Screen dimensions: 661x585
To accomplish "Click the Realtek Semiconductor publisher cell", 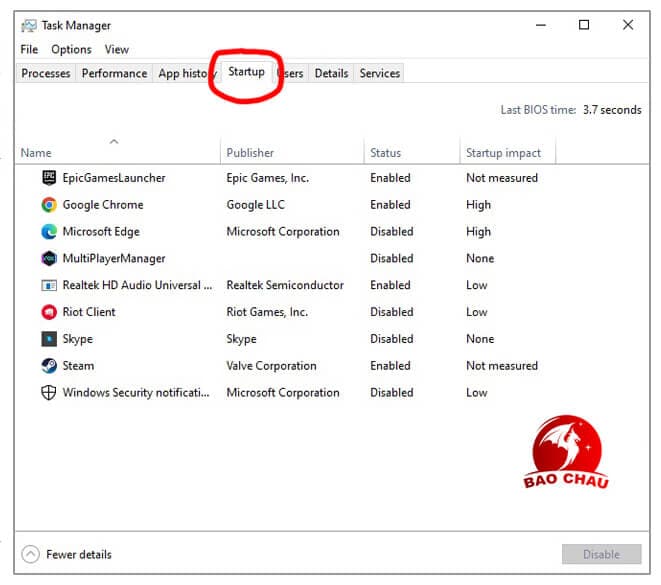I will coord(285,285).
